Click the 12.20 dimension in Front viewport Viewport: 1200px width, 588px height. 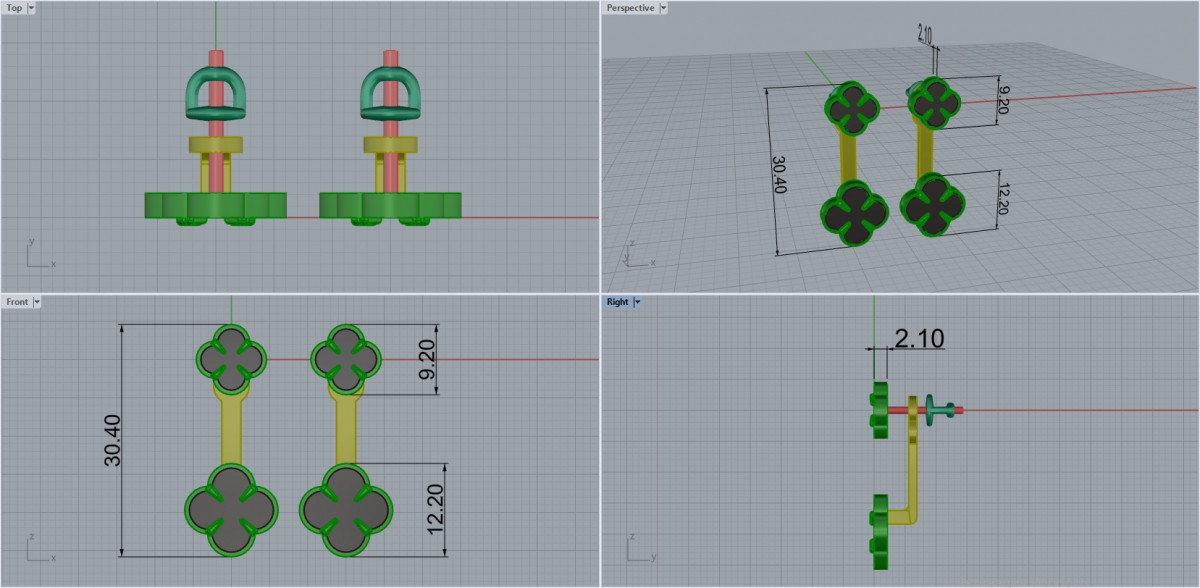[x=434, y=509]
